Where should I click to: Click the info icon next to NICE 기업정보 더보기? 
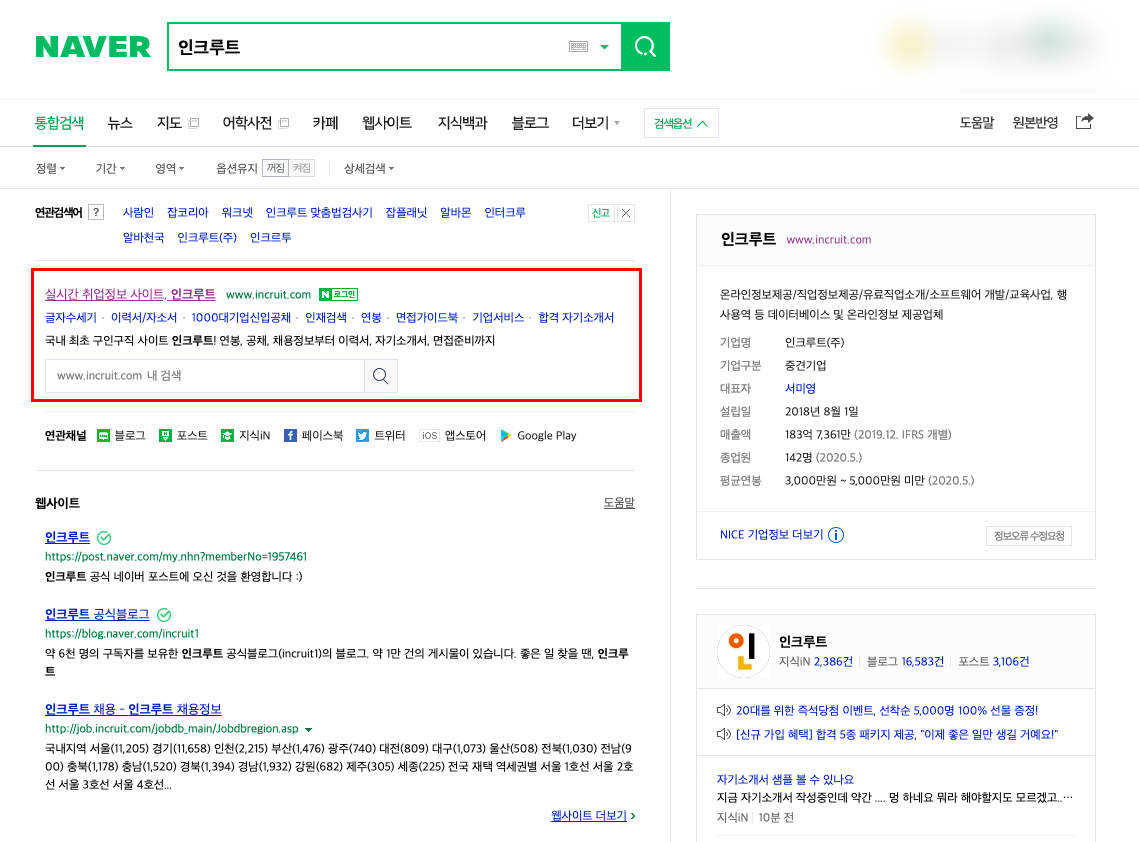coord(836,535)
